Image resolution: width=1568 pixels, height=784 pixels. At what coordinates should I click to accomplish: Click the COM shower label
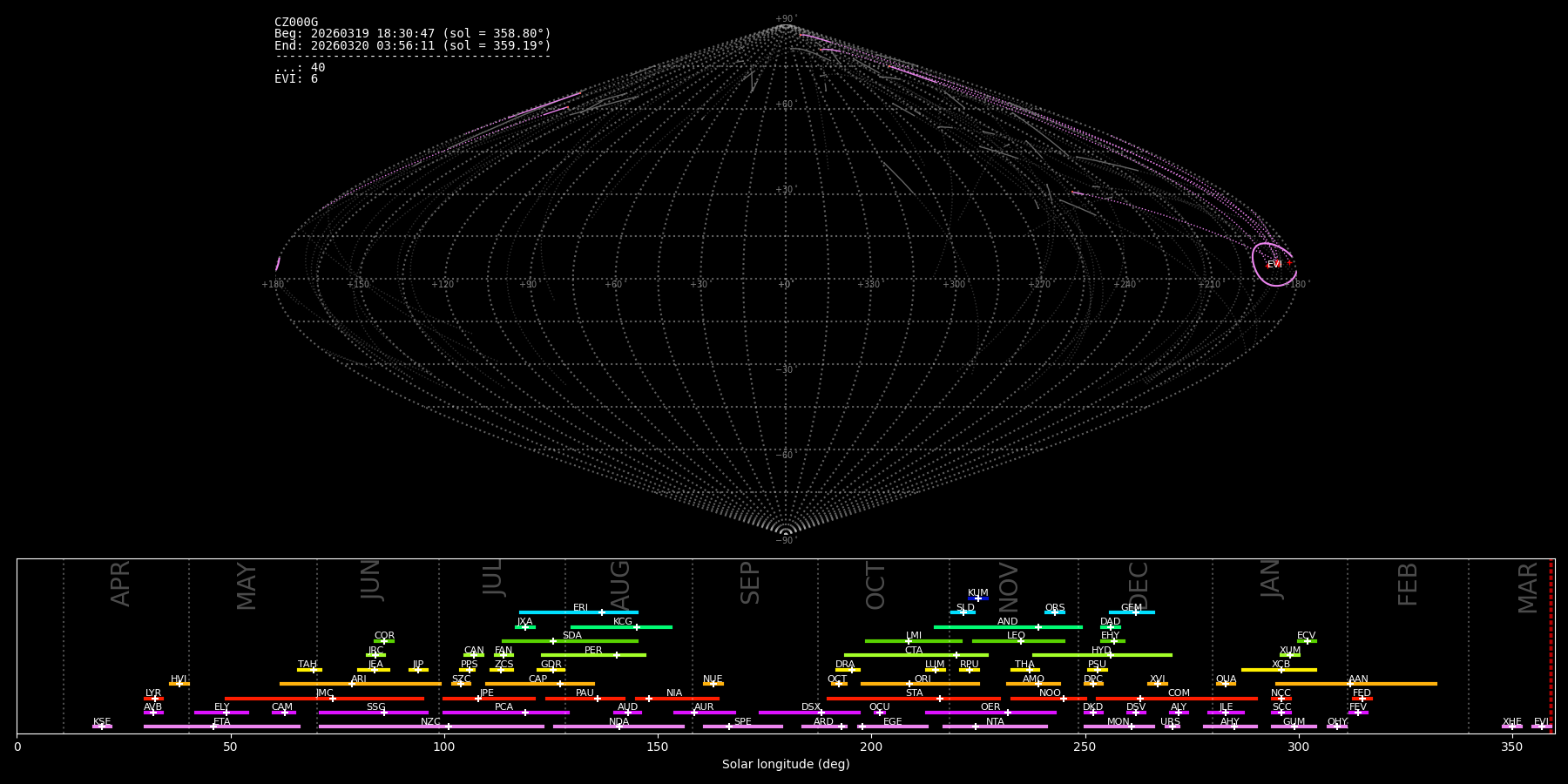pos(1179,693)
